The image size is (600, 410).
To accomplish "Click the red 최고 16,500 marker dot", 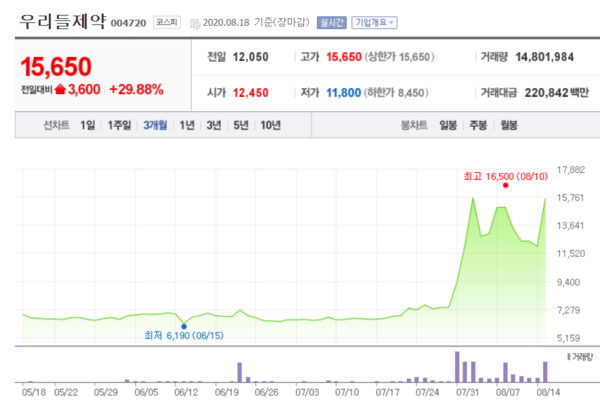I will (505, 185).
